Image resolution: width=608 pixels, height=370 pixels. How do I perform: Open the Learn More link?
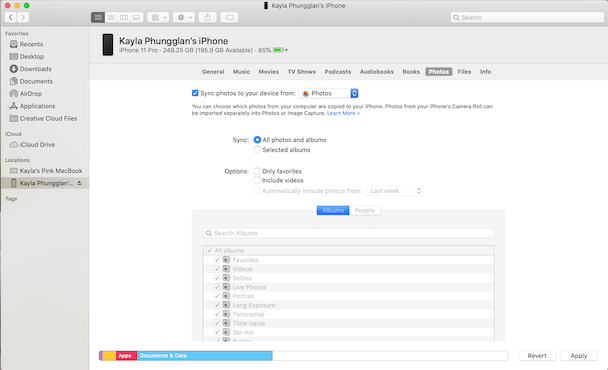(x=343, y=113)
